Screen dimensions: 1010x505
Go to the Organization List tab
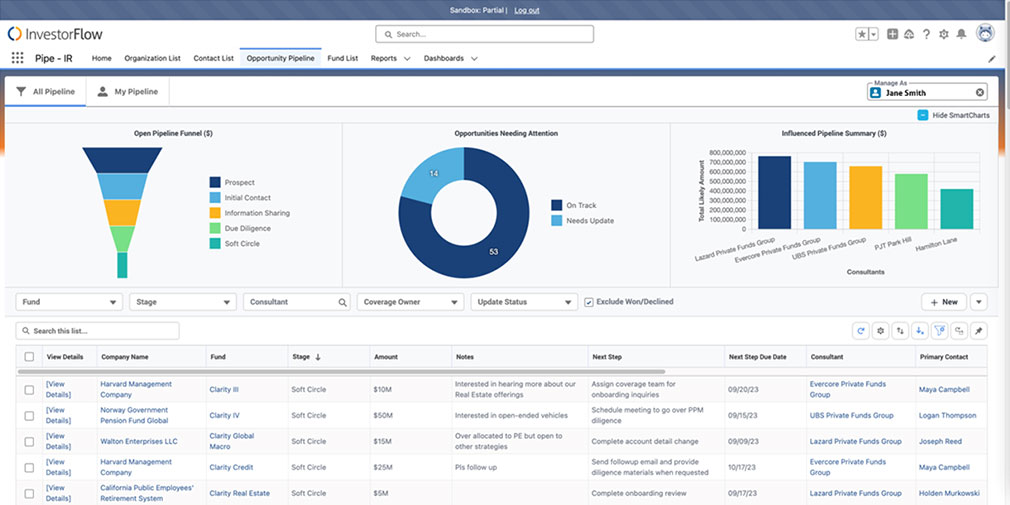coord(152,58)
